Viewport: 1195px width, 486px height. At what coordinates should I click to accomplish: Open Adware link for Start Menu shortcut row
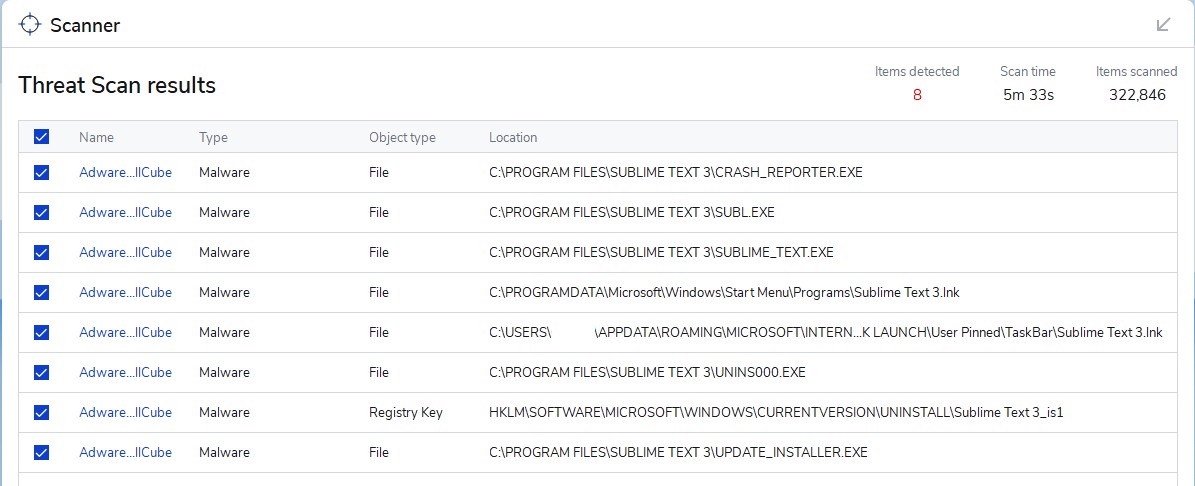click(126, 293)
